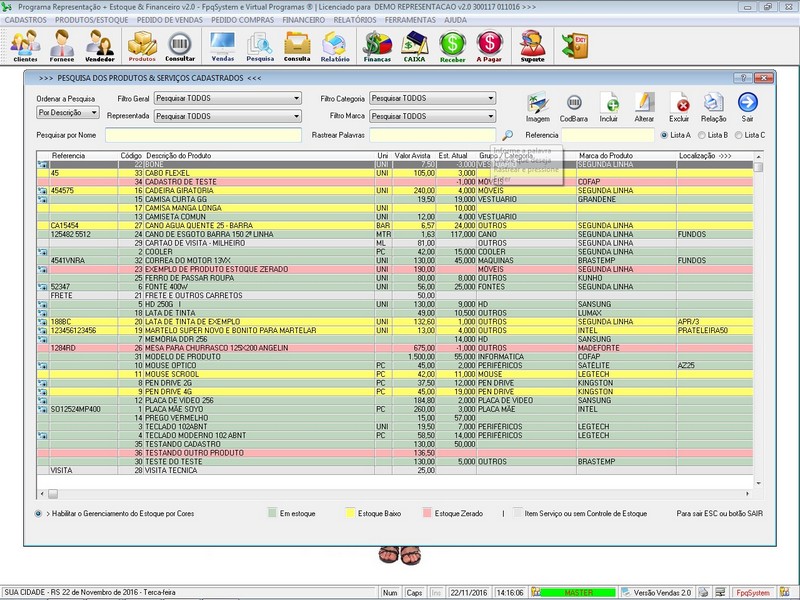
Task: Open the Receber green dollar icon
Action: click(453, 46)
